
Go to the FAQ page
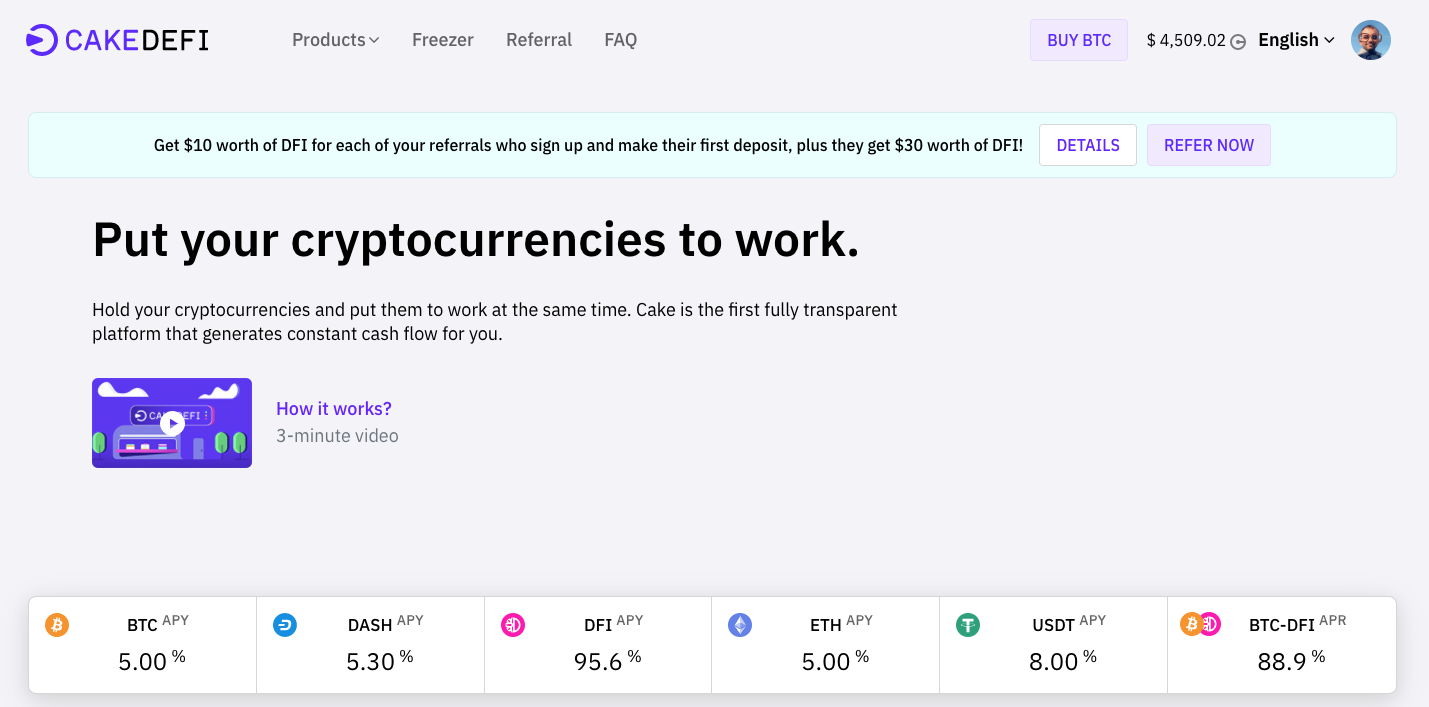tap(620, 39)
